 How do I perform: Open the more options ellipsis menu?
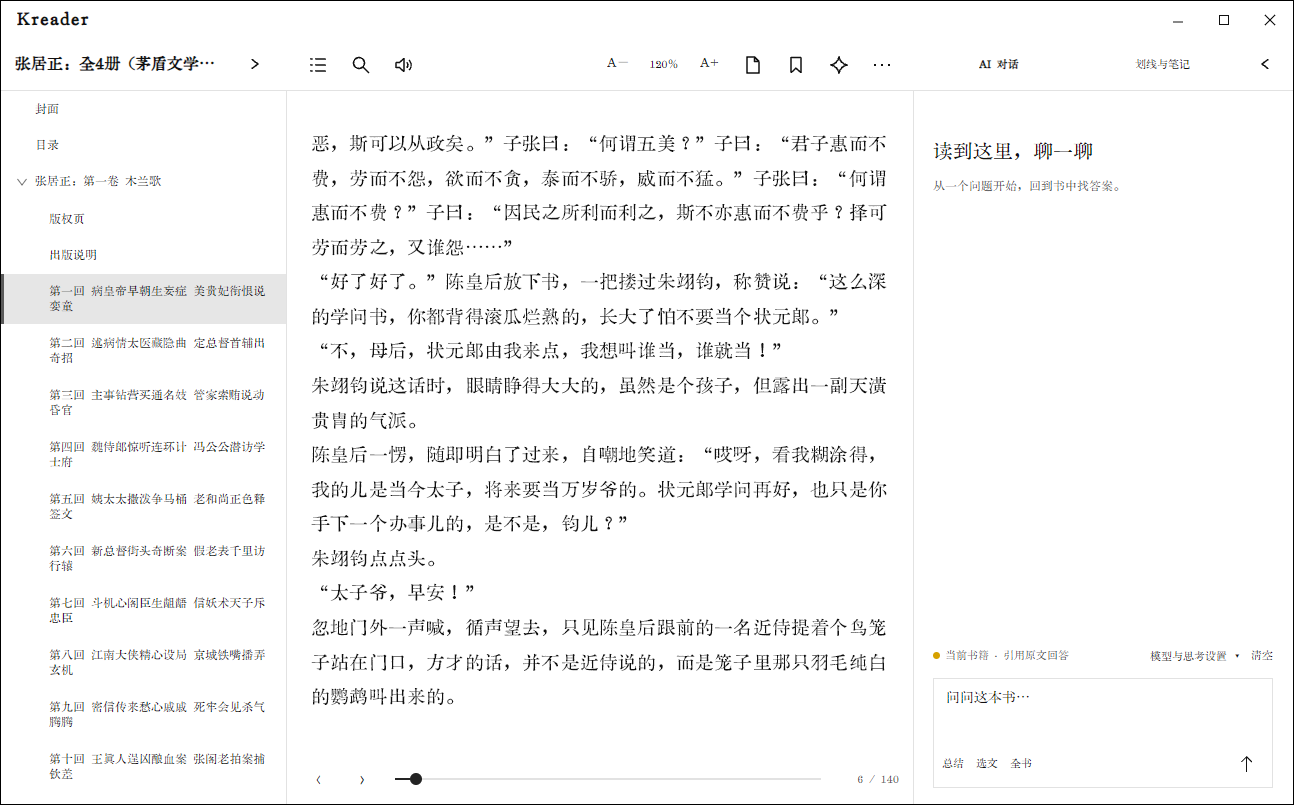click(881, 65)
